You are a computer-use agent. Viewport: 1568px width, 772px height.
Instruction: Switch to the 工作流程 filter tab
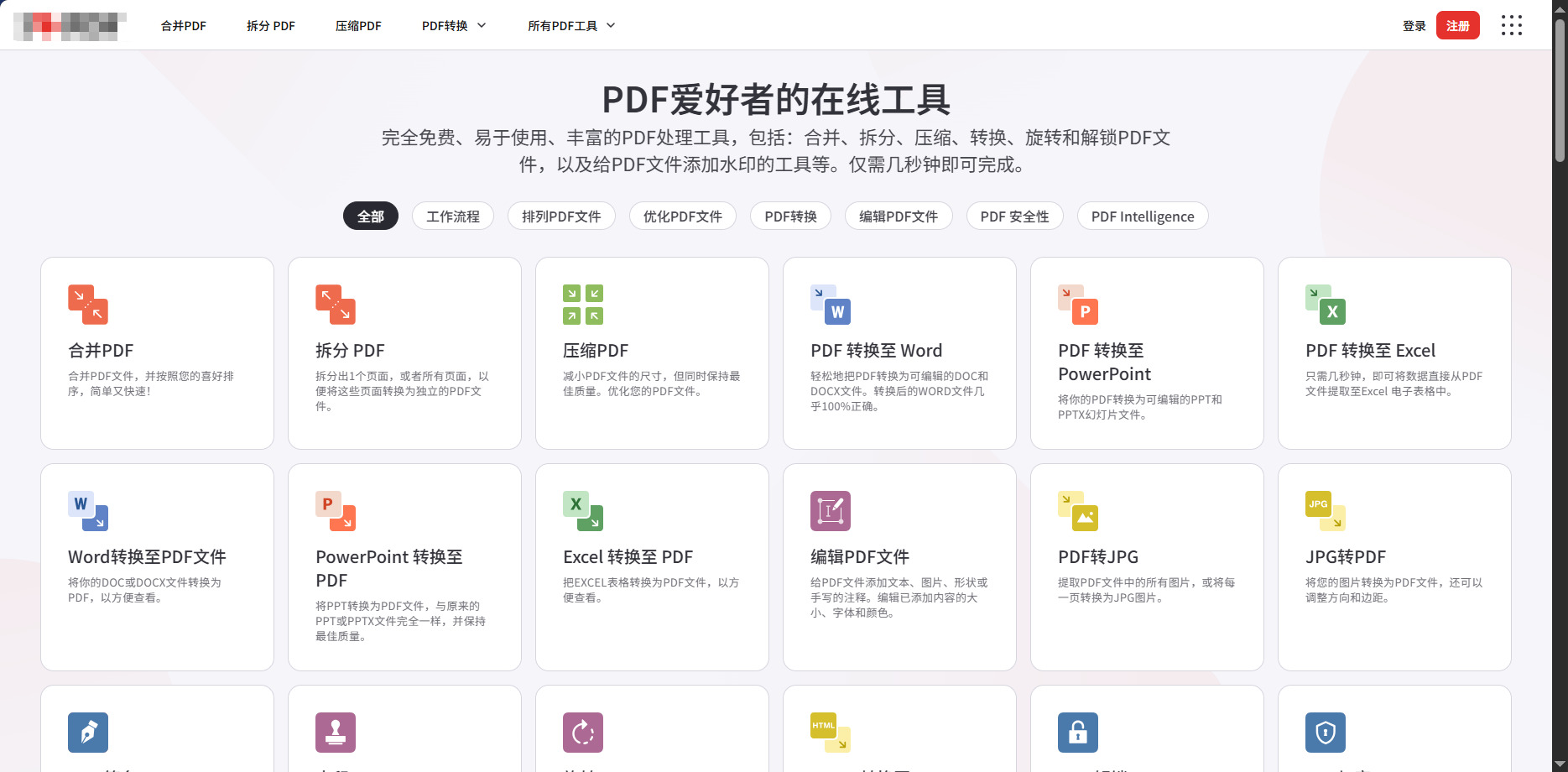[x=453, y=216]
